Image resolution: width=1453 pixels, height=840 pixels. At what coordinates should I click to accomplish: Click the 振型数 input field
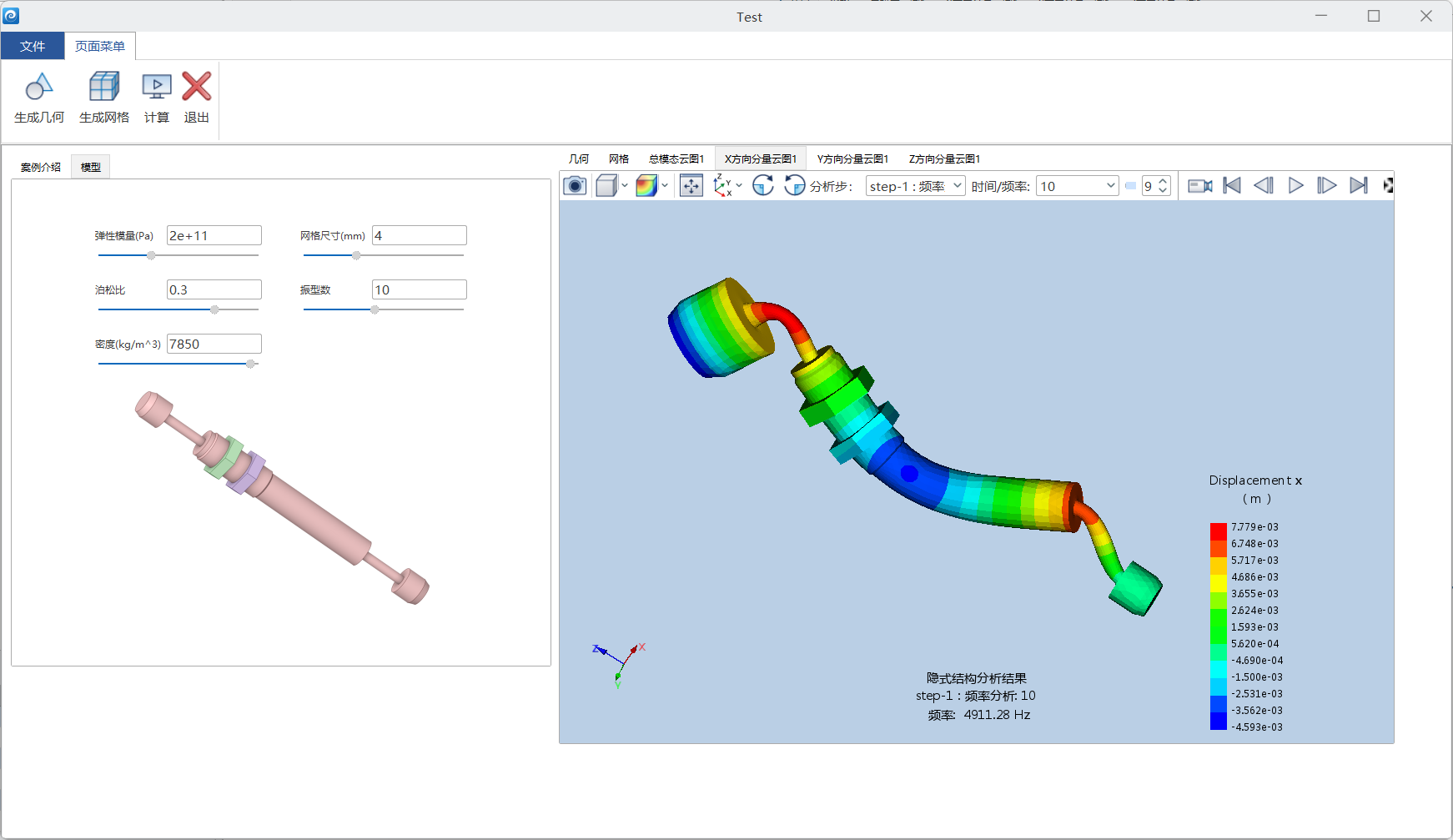point(420,289)
